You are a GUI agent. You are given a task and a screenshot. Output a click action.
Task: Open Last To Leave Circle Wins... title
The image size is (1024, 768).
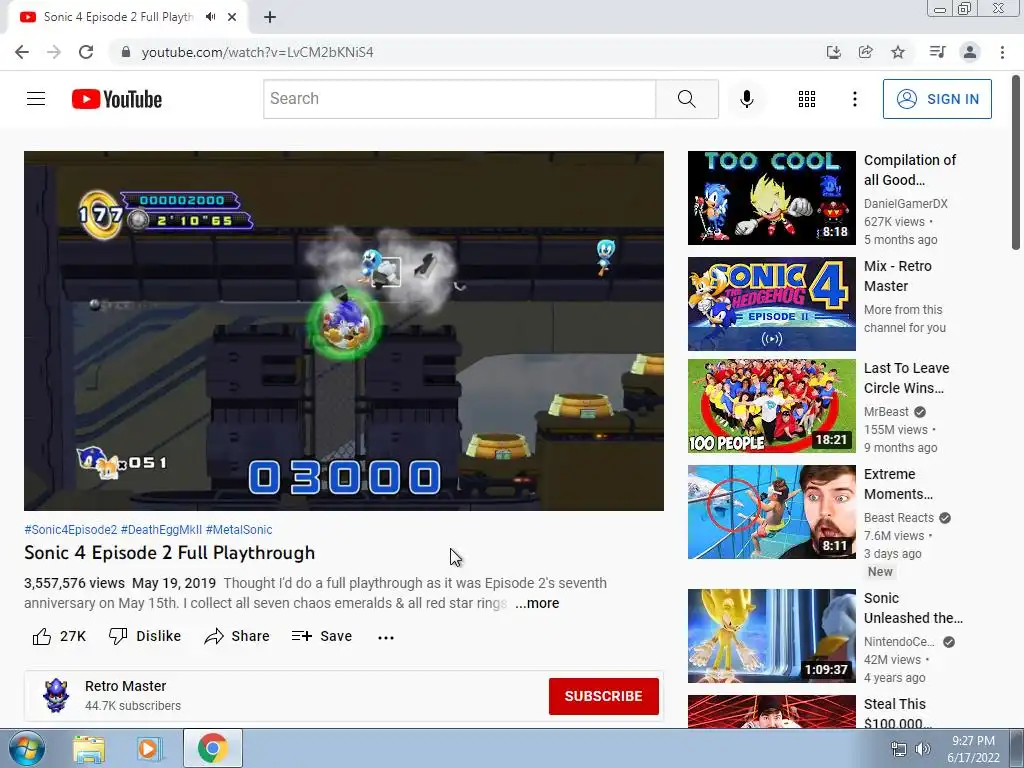906,378
